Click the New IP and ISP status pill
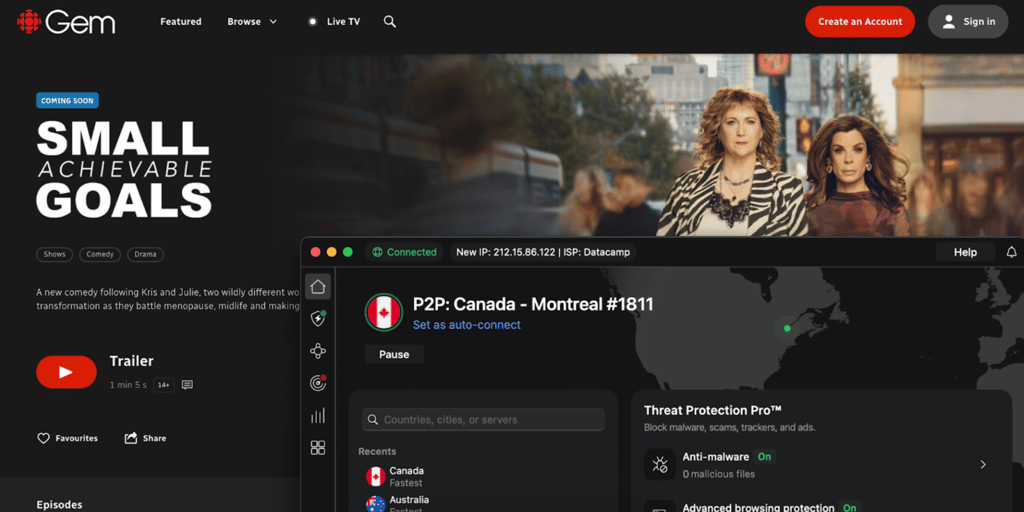 543,252
